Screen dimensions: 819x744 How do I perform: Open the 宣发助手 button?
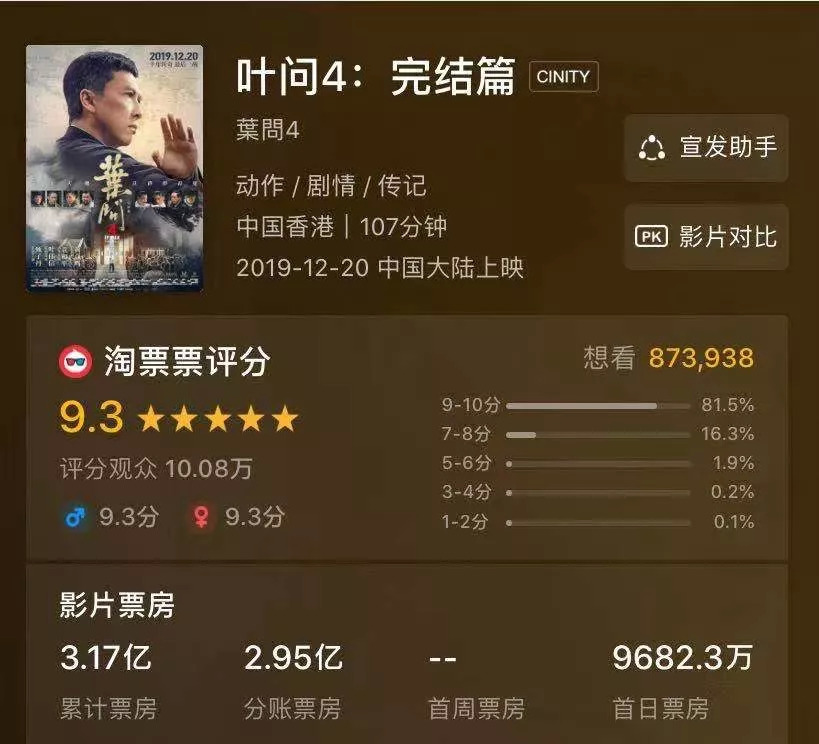706,148
